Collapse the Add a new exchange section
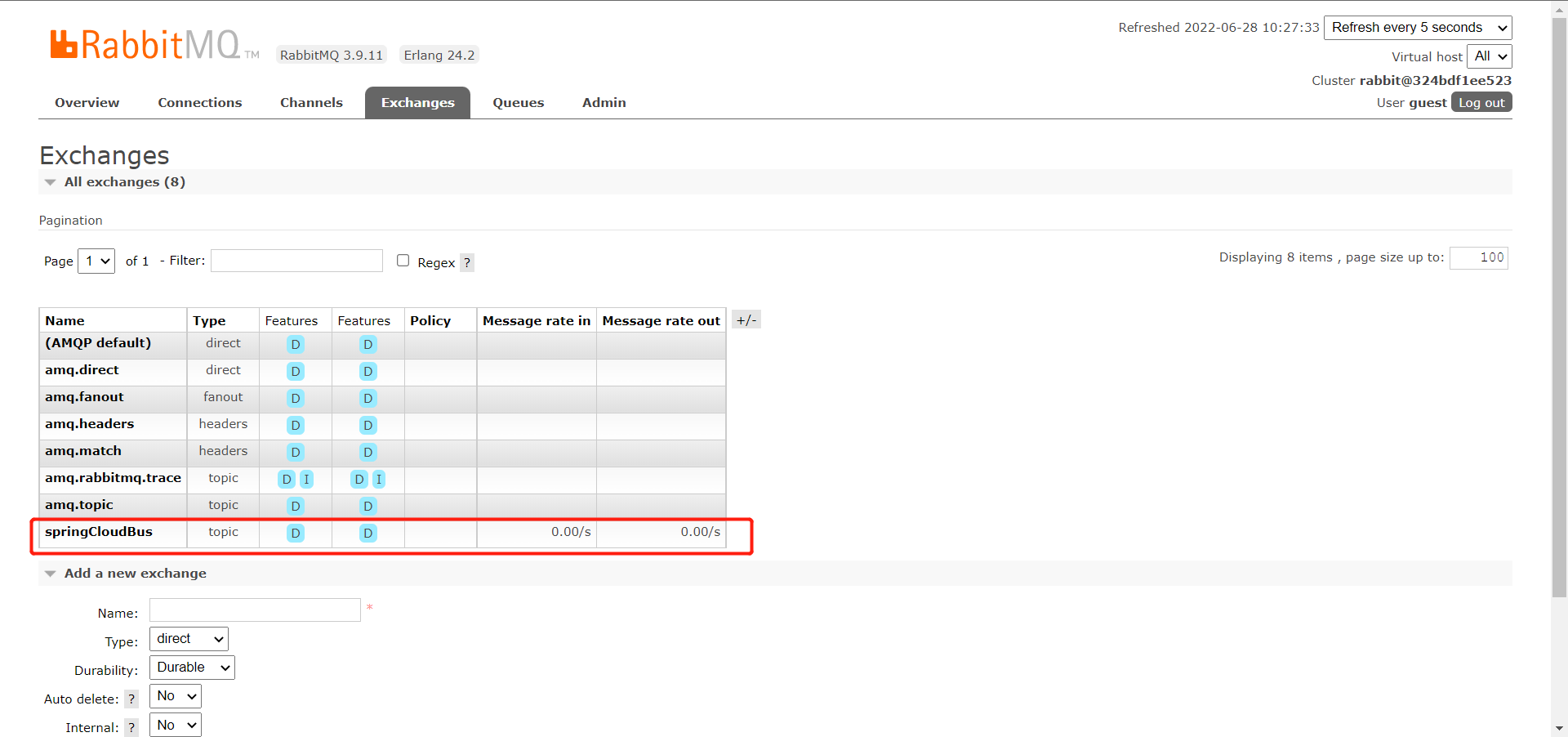The height and width of the screenshot is (737, 1568). coord(135,574)
